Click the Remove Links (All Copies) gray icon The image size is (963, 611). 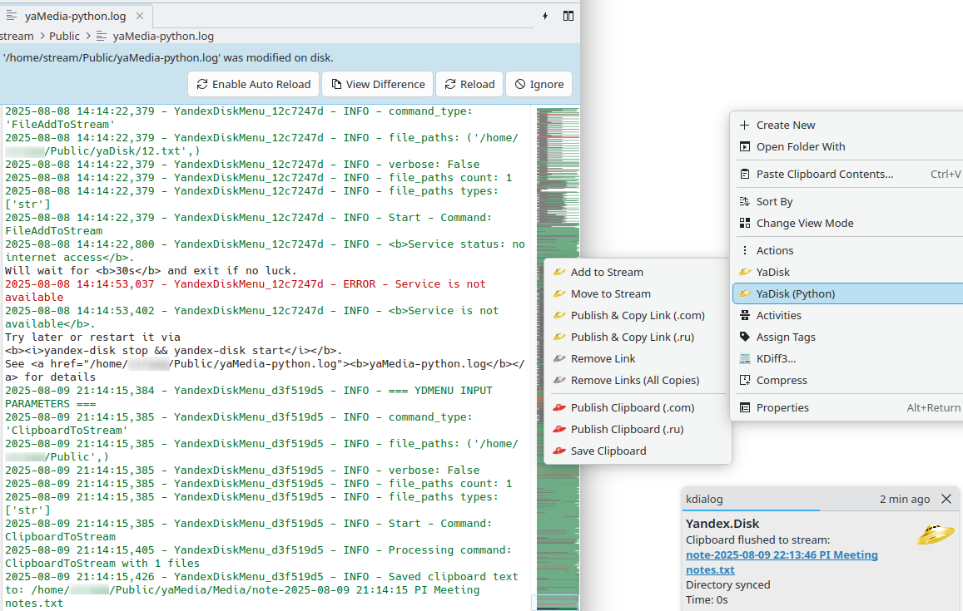point(559,380)
